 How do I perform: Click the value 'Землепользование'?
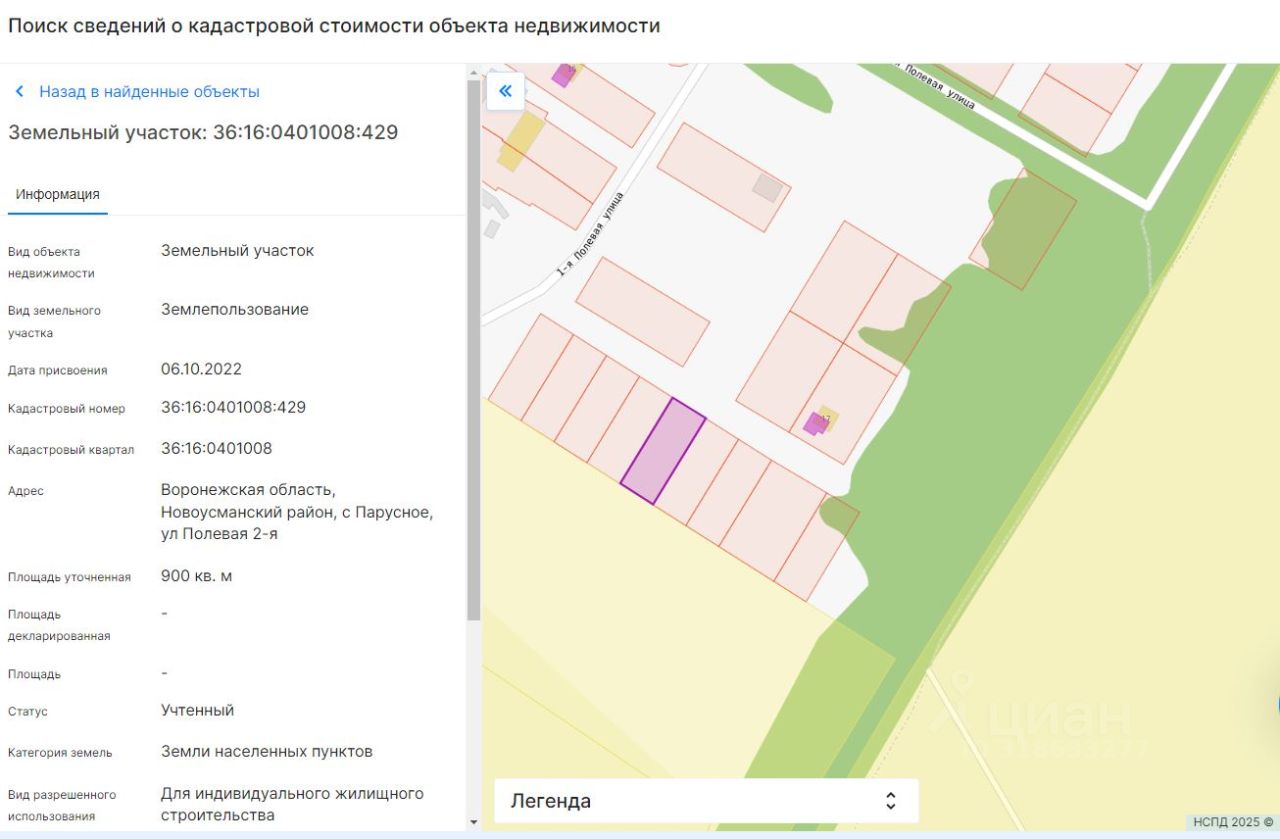coord(235,310)
